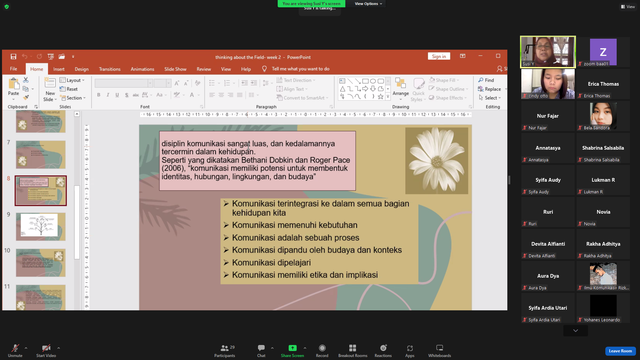This screenshot has height=360, width=640.
Task: Expand more Zoom participants with down chevron
Action: pos(576,331)
